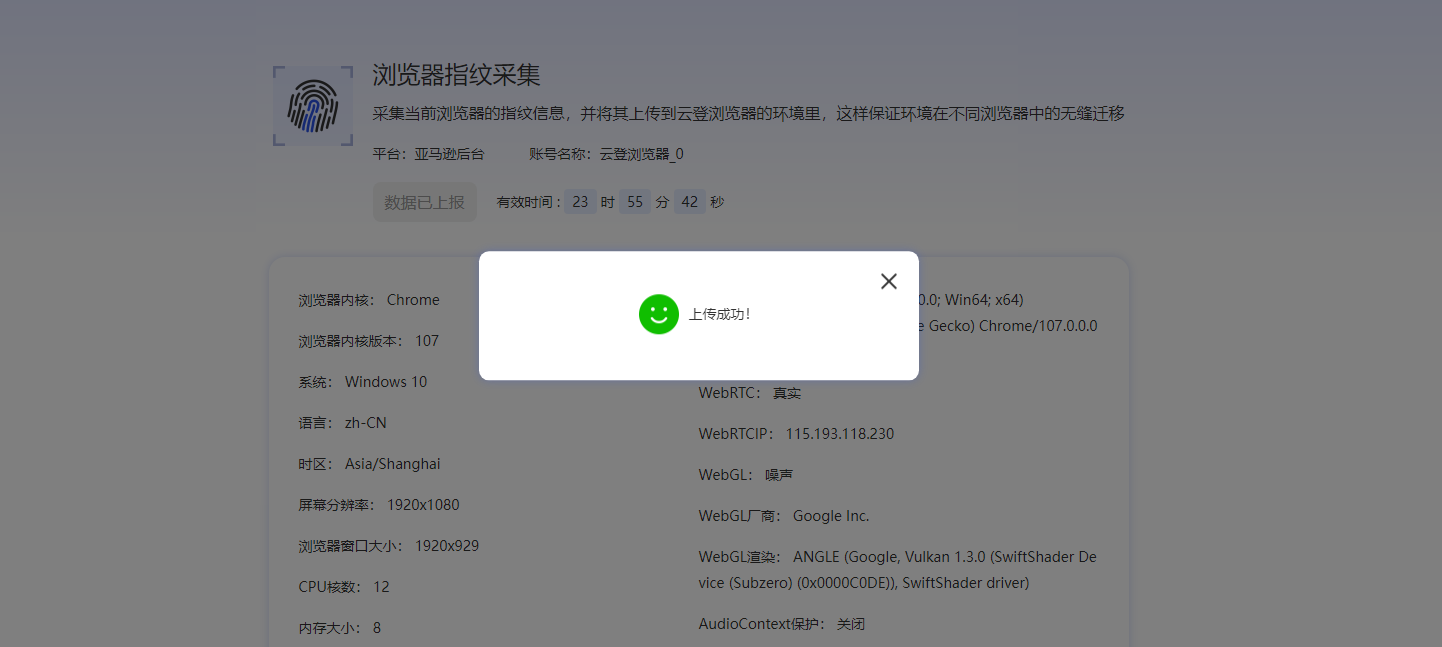Select the 系统 Windows 10 value
Image resolution: width=1442 pixels, height=647 pixels.
(x=386, y=381)
